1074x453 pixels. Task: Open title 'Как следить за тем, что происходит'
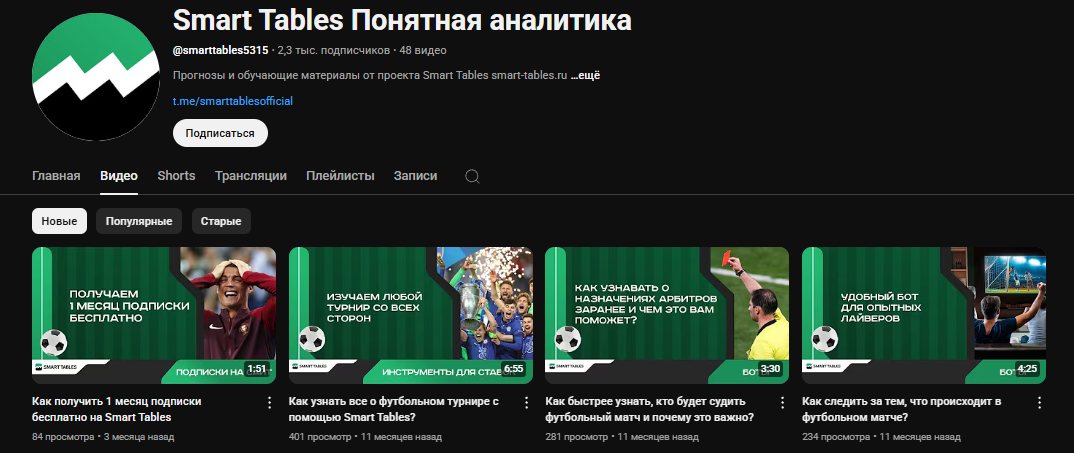click(902, 409)
